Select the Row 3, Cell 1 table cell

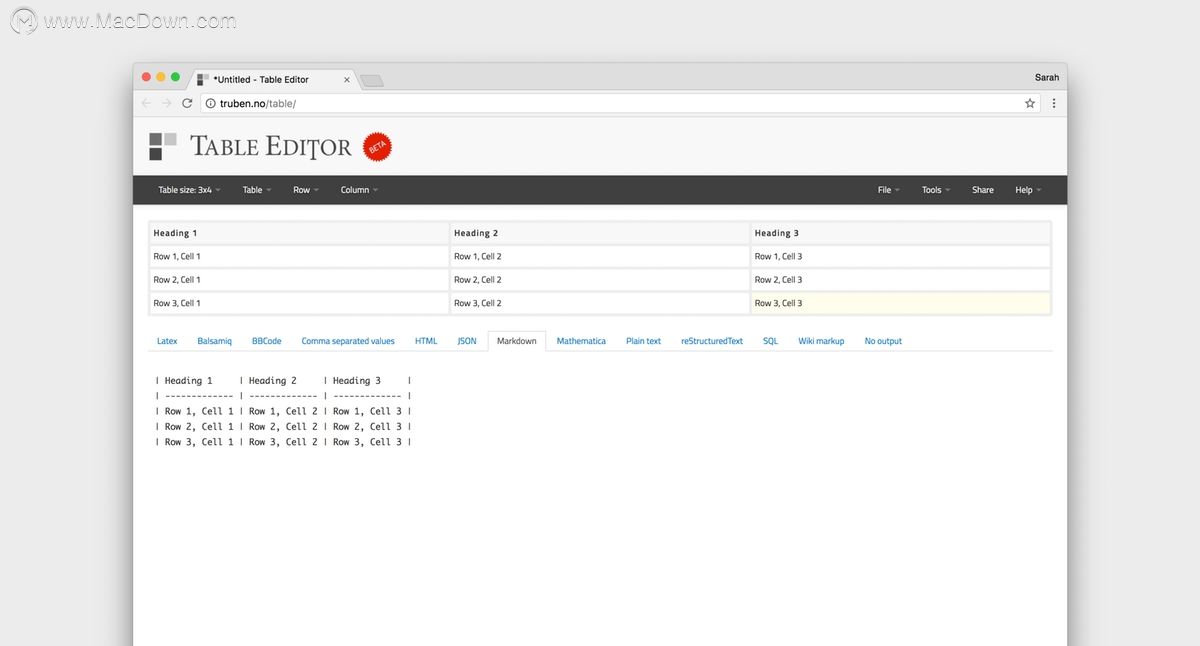tap(299, 303)
